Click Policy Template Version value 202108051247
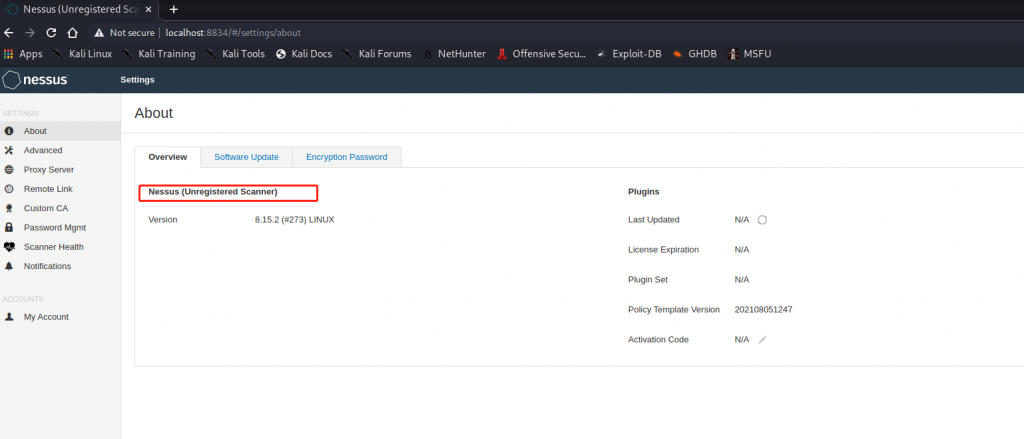1024x439 pixels. 763,310
